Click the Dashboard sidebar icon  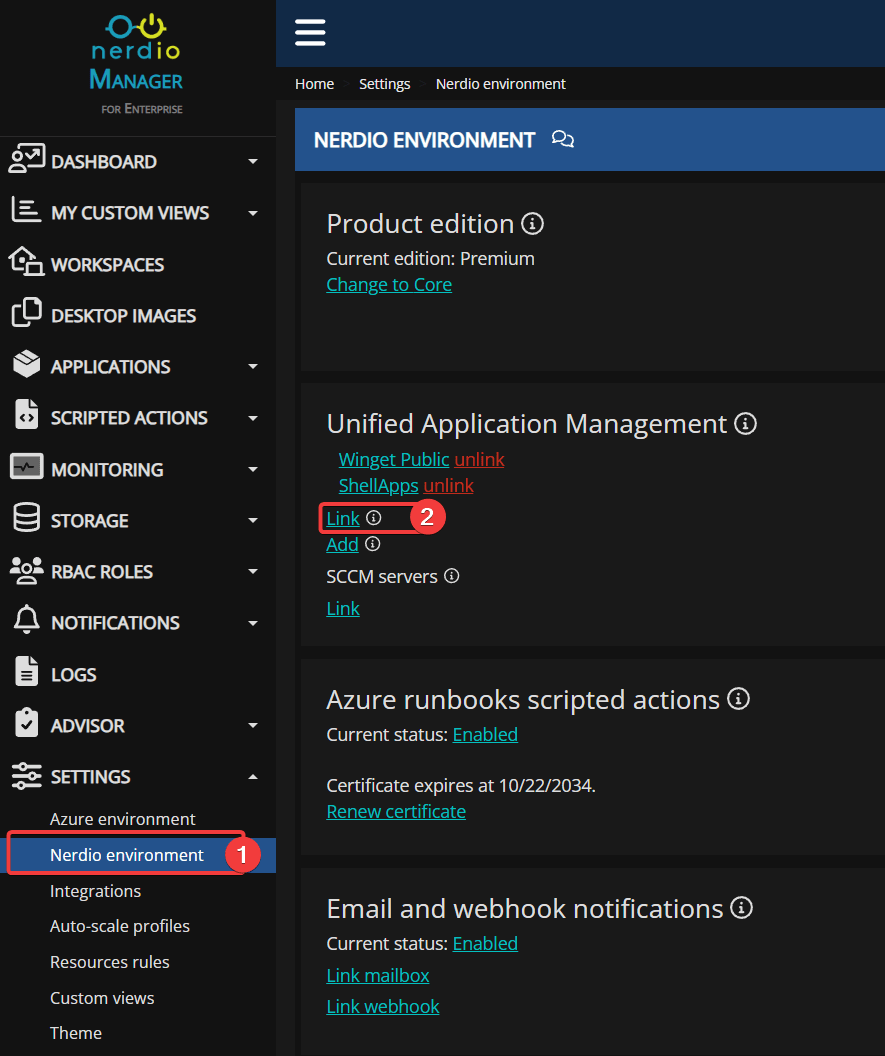click(27, 159)
